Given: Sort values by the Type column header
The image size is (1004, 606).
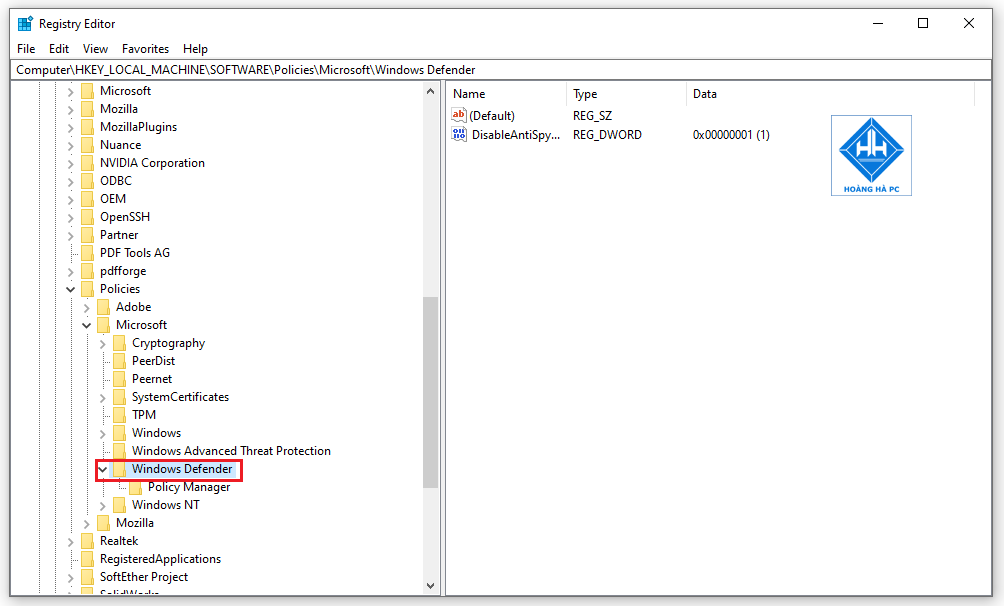Looking at the screenshot, I should 626,94.
